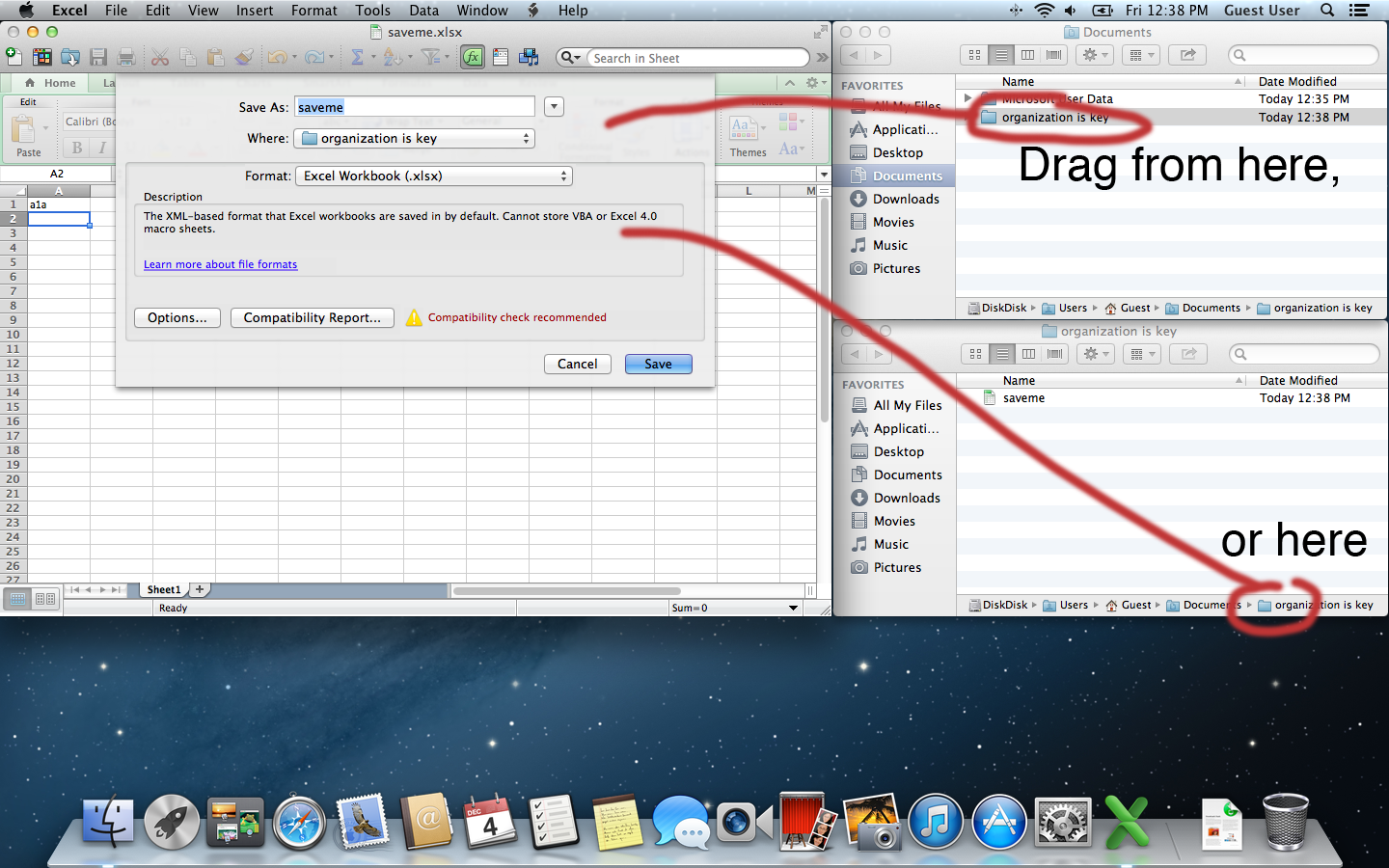Screen dimensions: 1389x868
Task: Select column view in organization is key window
Action: [x=1028, y=354]
